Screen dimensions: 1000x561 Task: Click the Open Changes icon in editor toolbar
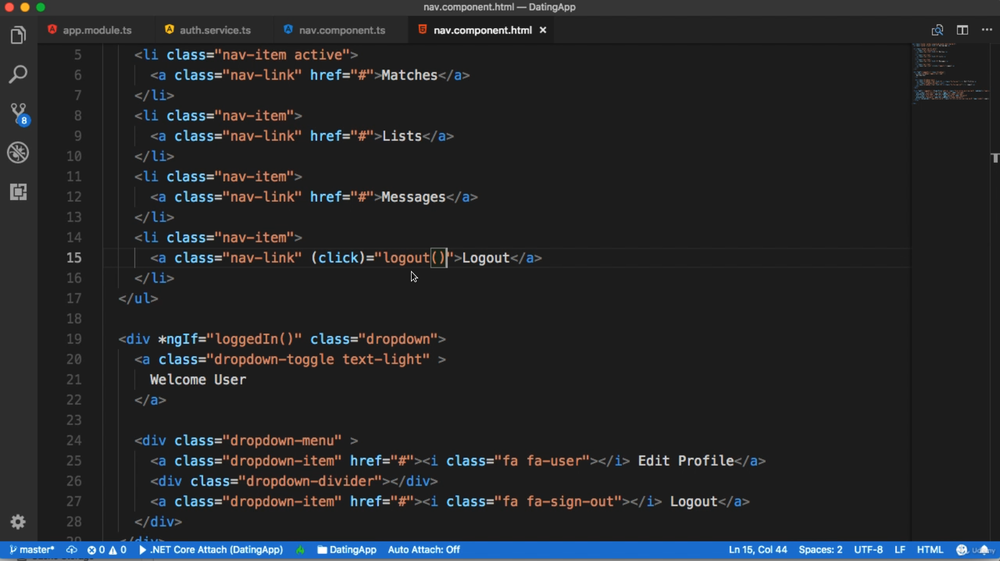(937, 30)
